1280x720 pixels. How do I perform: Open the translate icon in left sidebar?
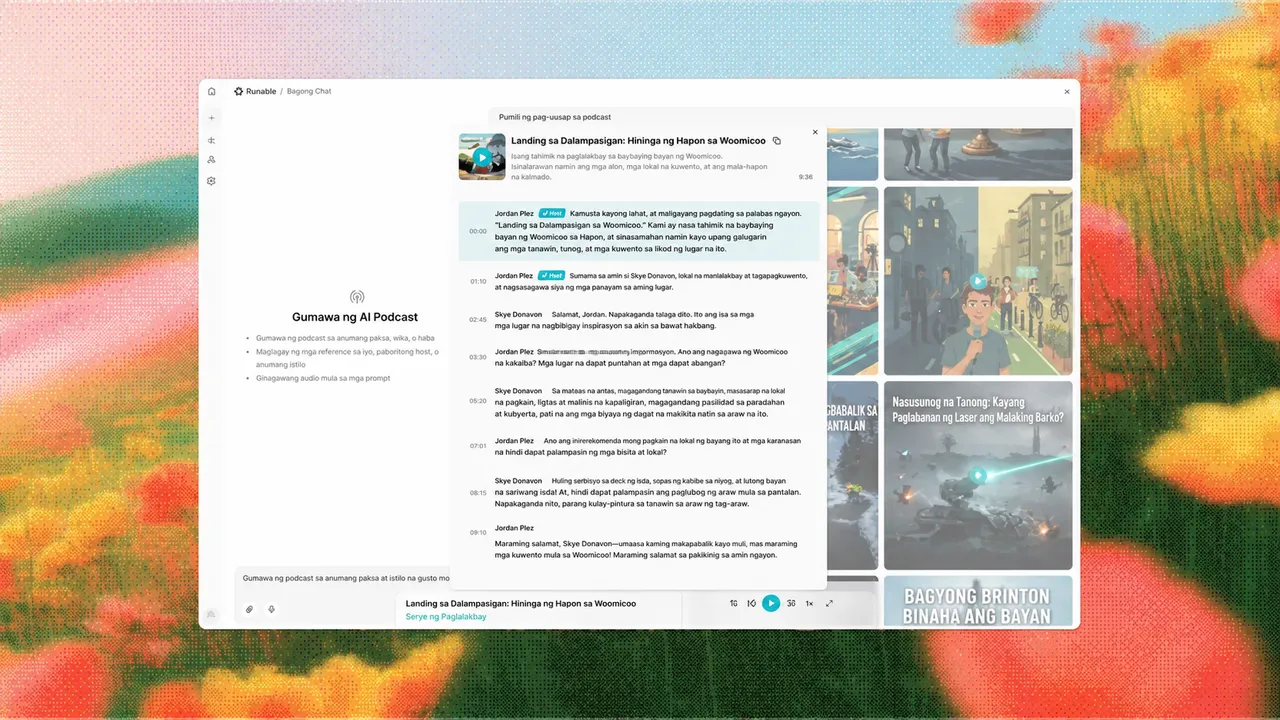click(211, 139)
